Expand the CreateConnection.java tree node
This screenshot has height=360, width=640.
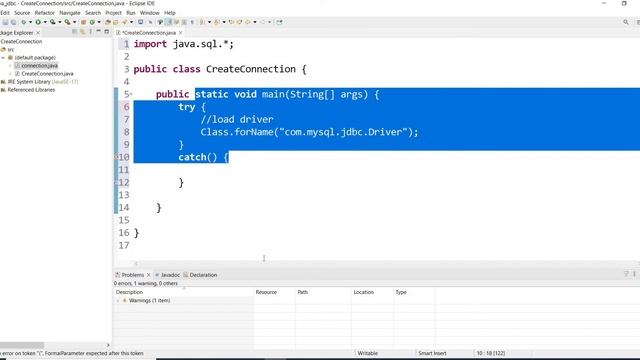(11, 74)
